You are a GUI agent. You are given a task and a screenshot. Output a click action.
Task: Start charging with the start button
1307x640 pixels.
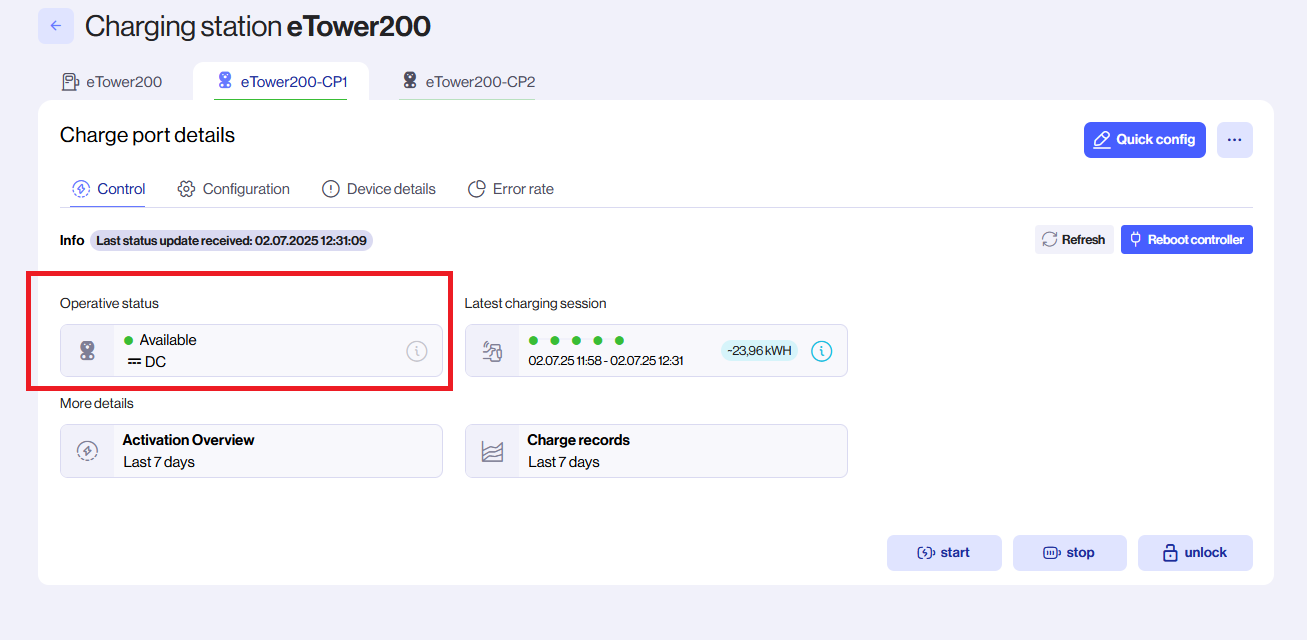(944, 553)
